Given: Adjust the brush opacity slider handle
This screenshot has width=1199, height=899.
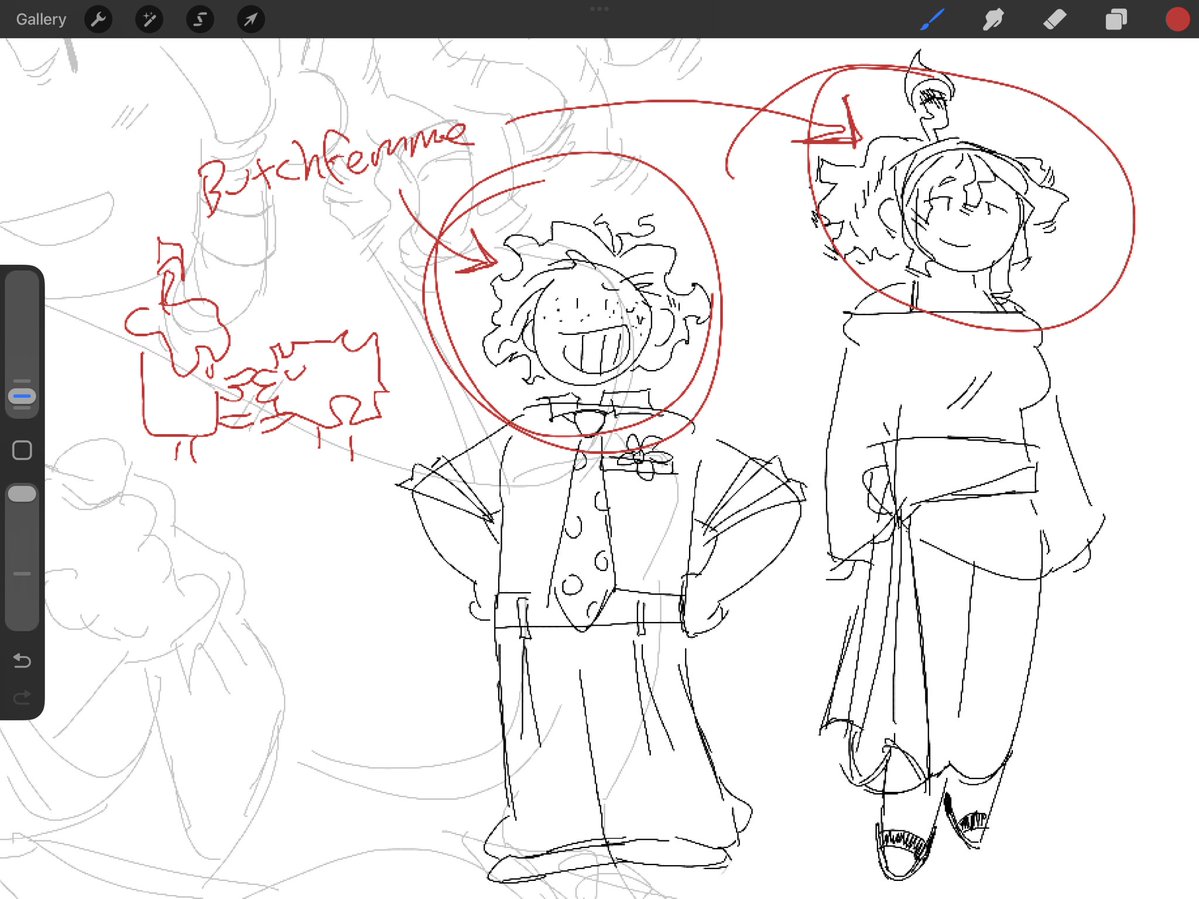Looking at the screenshot, I should (21, 494).
